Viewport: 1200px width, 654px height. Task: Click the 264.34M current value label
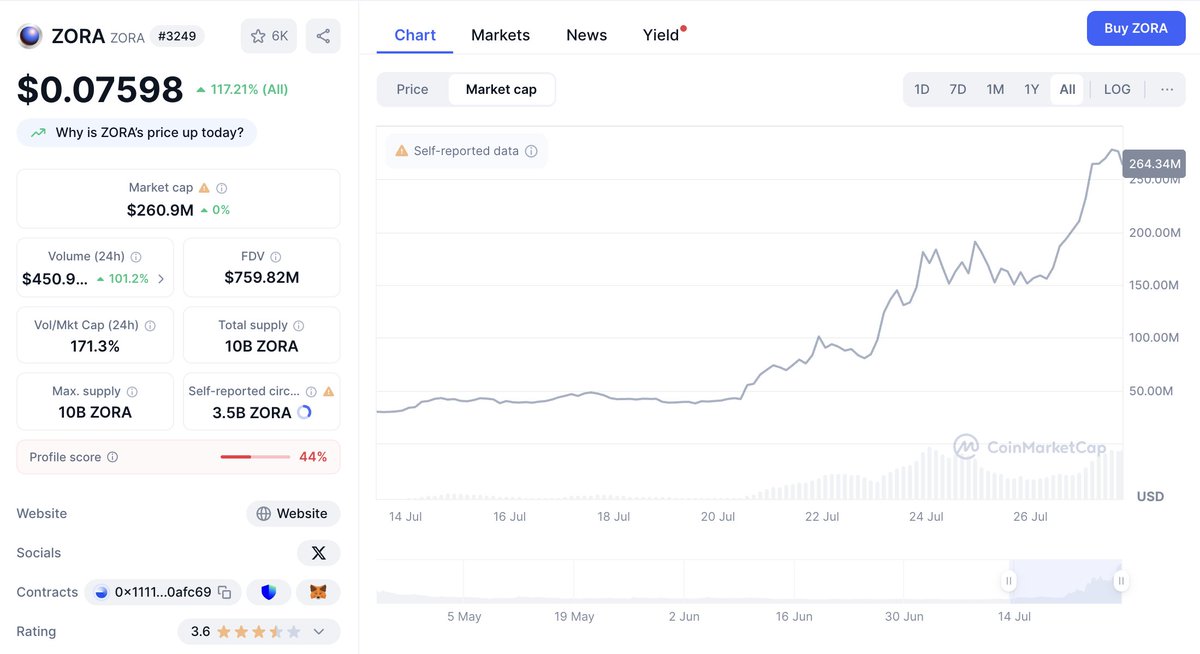[1154, 163]
